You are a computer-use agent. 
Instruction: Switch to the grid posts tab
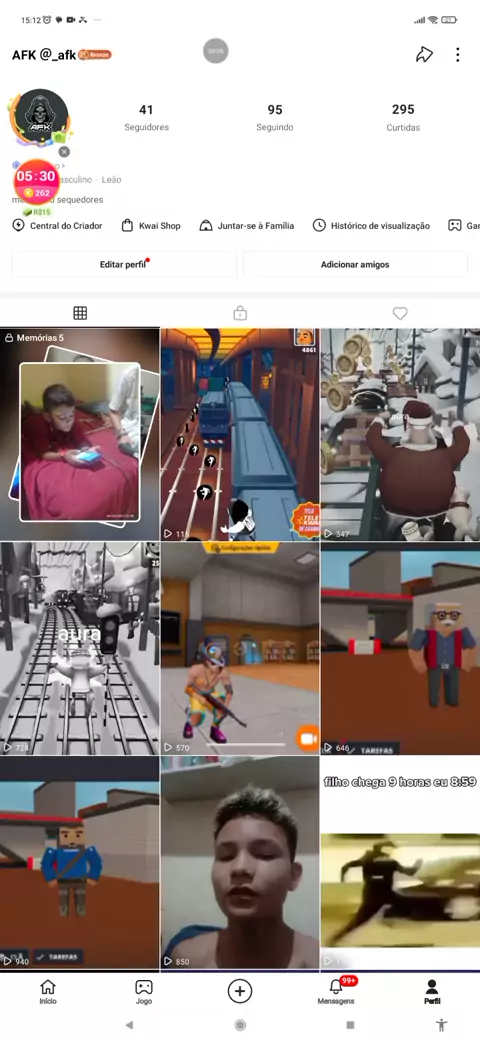coord(80,313)
